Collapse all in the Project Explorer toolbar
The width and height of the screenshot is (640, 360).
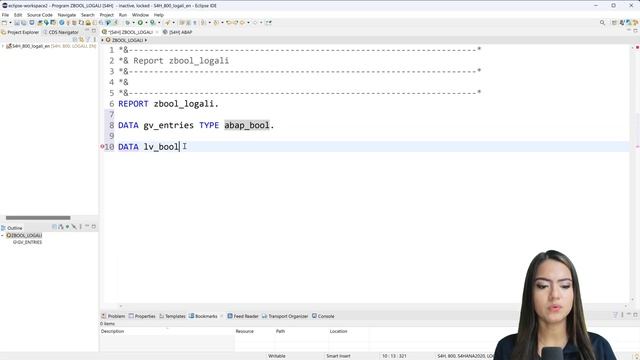click(x=74, y=40)
